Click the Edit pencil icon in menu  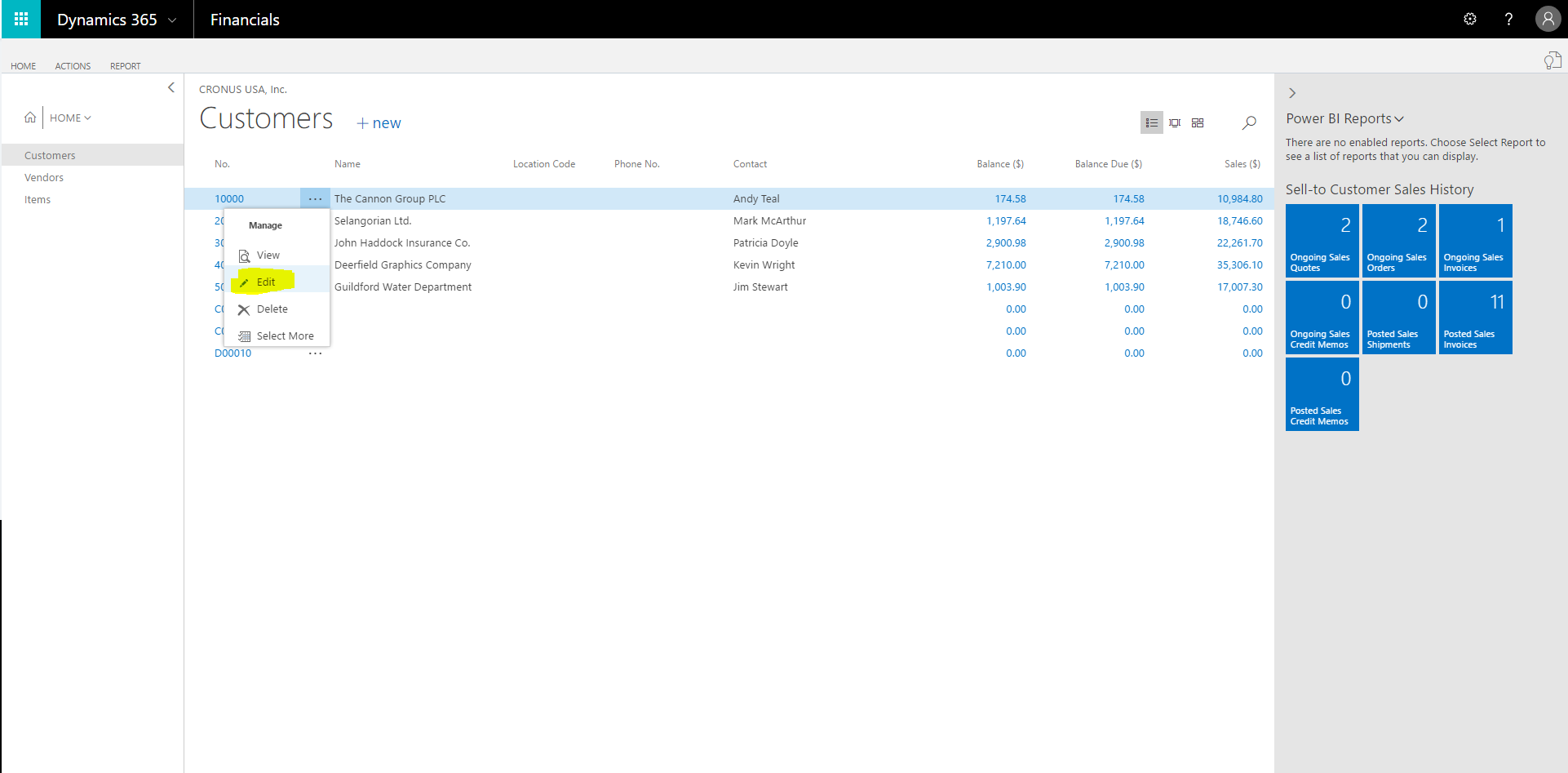(x=244, y=282)
